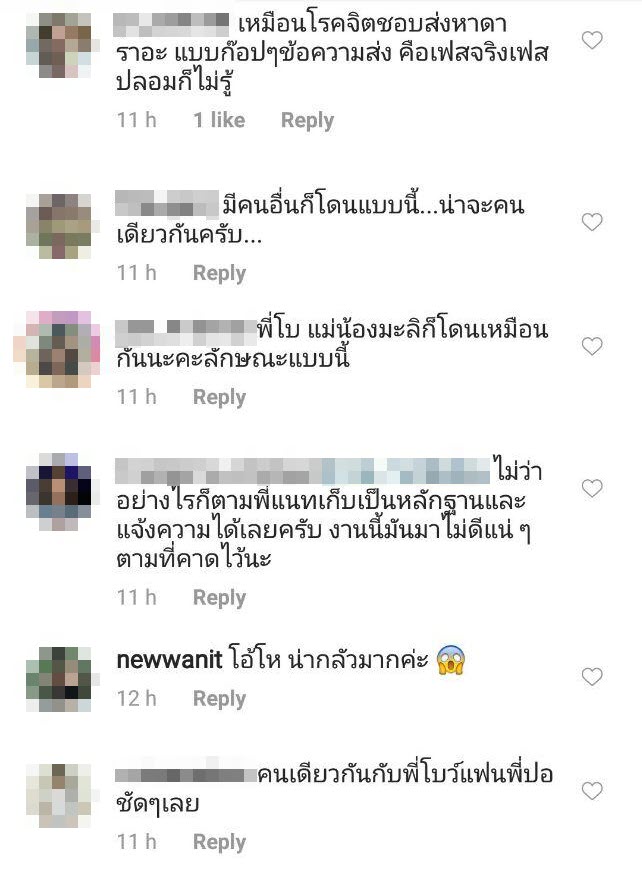
Task: Open newwanit's profile picture
Action: [x=59, y=678]
